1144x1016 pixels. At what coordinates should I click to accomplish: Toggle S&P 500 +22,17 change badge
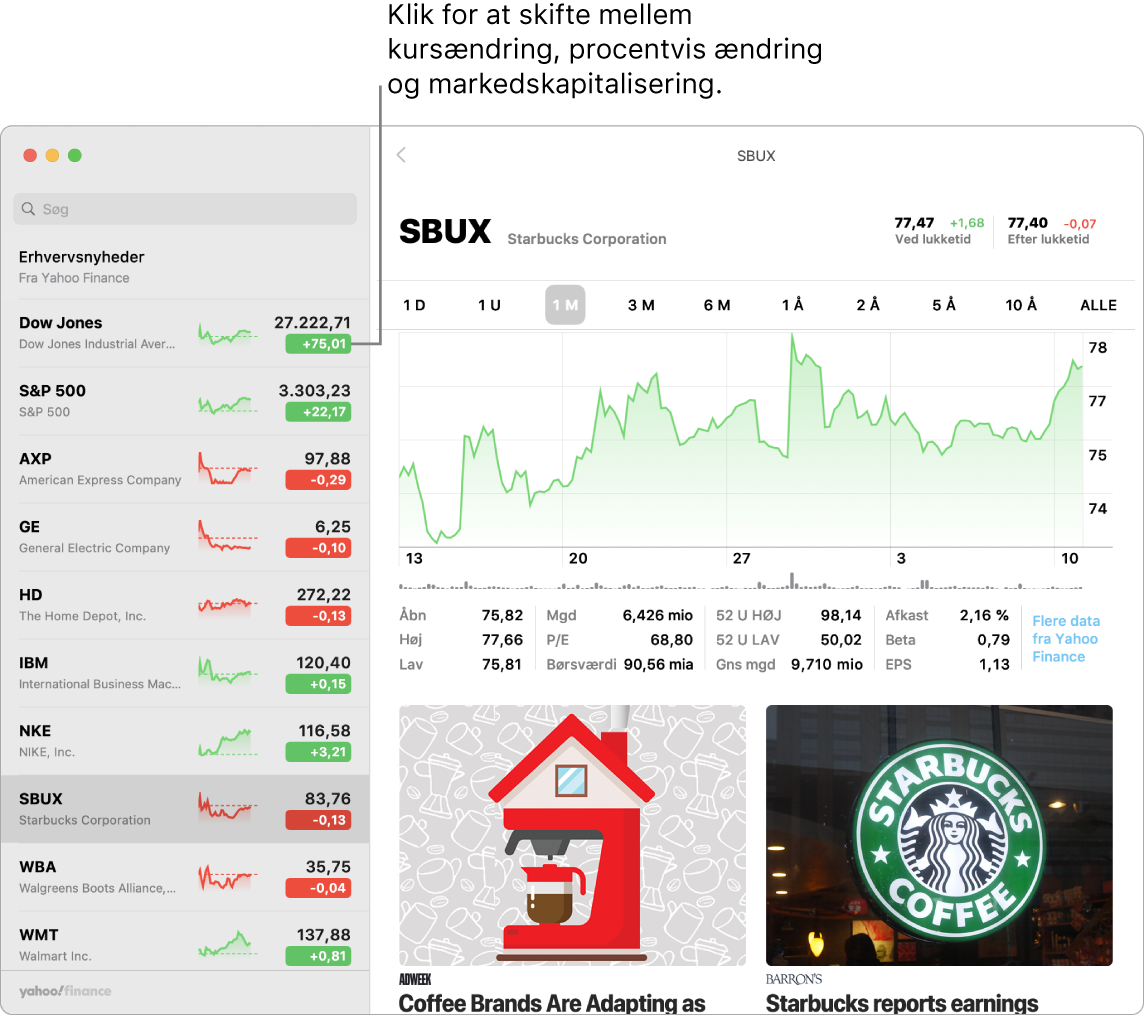point(318,412)
